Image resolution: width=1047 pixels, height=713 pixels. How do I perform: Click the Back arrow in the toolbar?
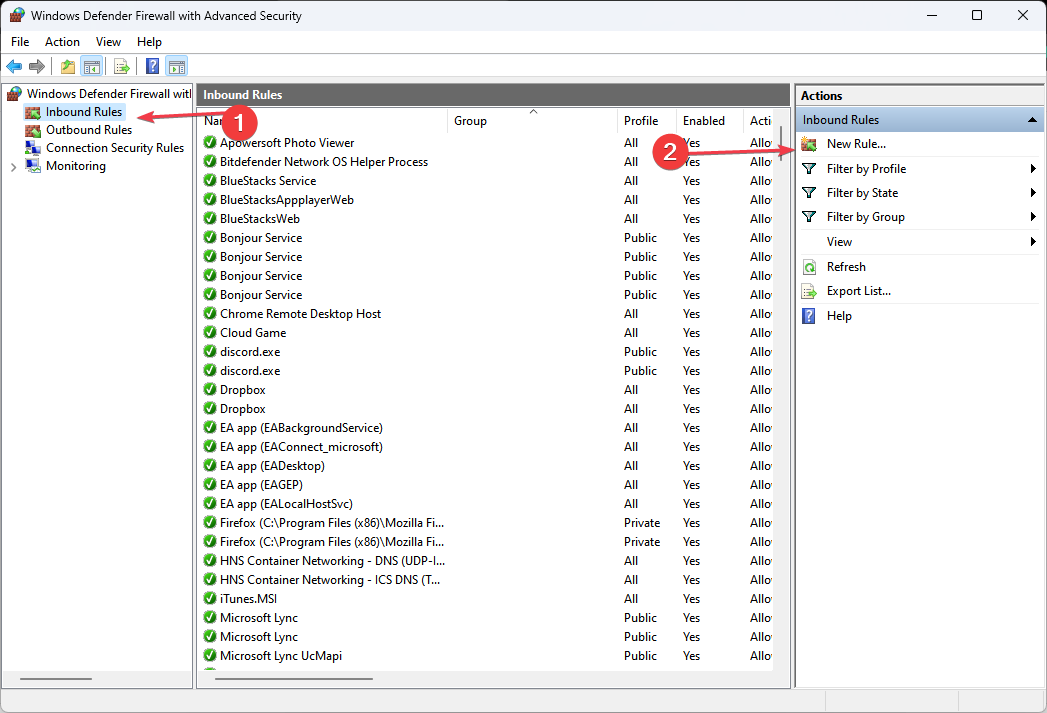coord(14,66)
